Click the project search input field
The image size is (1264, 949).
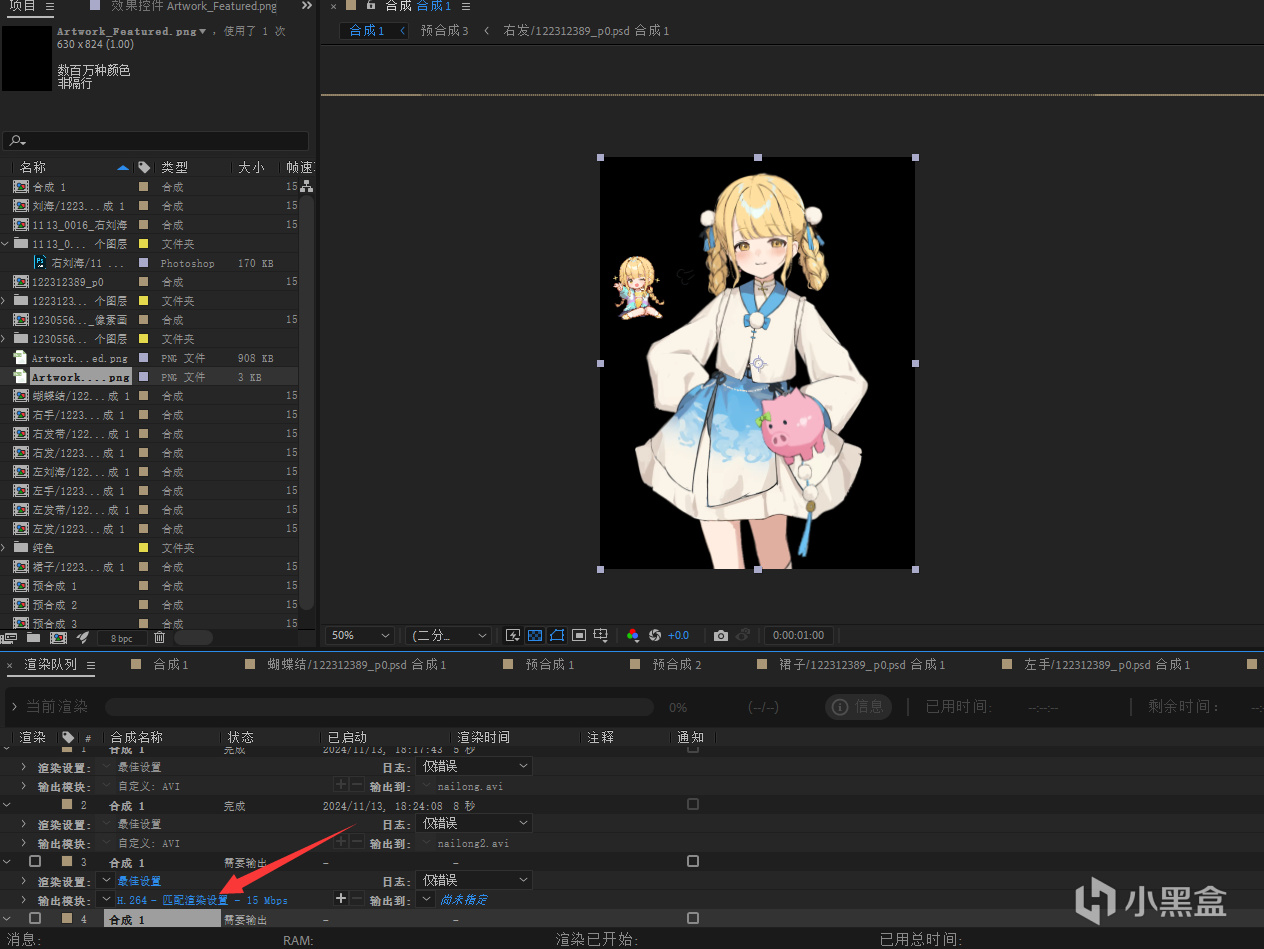(x=155, y=141)
